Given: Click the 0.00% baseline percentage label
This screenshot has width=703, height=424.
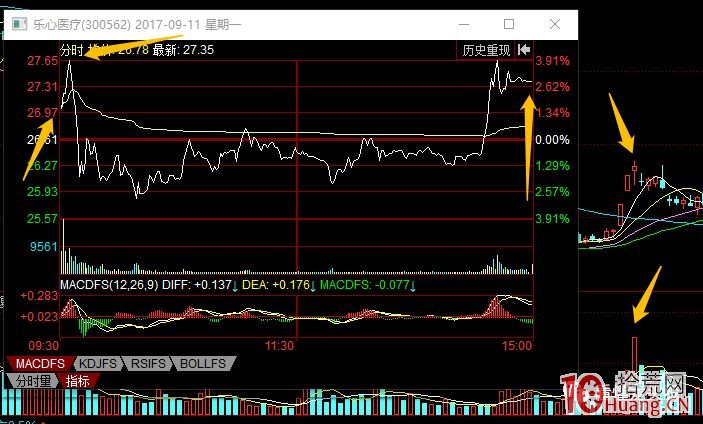Looking at the screenshot, I should click(552, 140).
